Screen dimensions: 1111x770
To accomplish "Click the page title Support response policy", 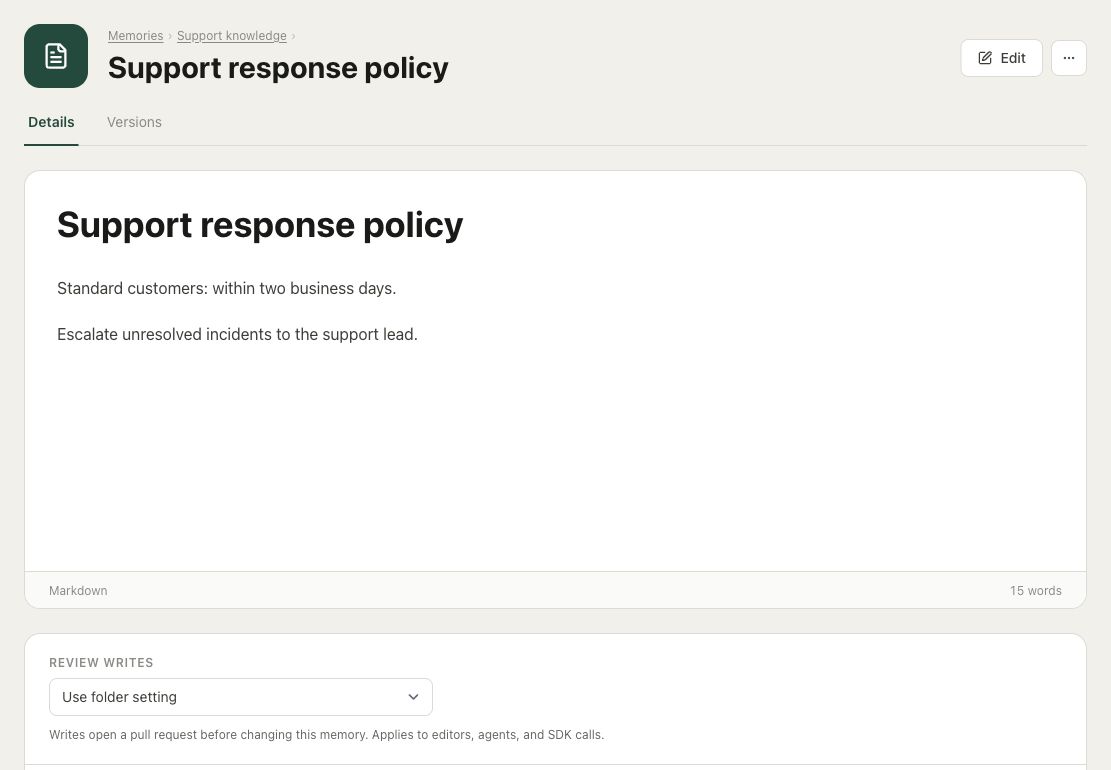I will [278, 68].
